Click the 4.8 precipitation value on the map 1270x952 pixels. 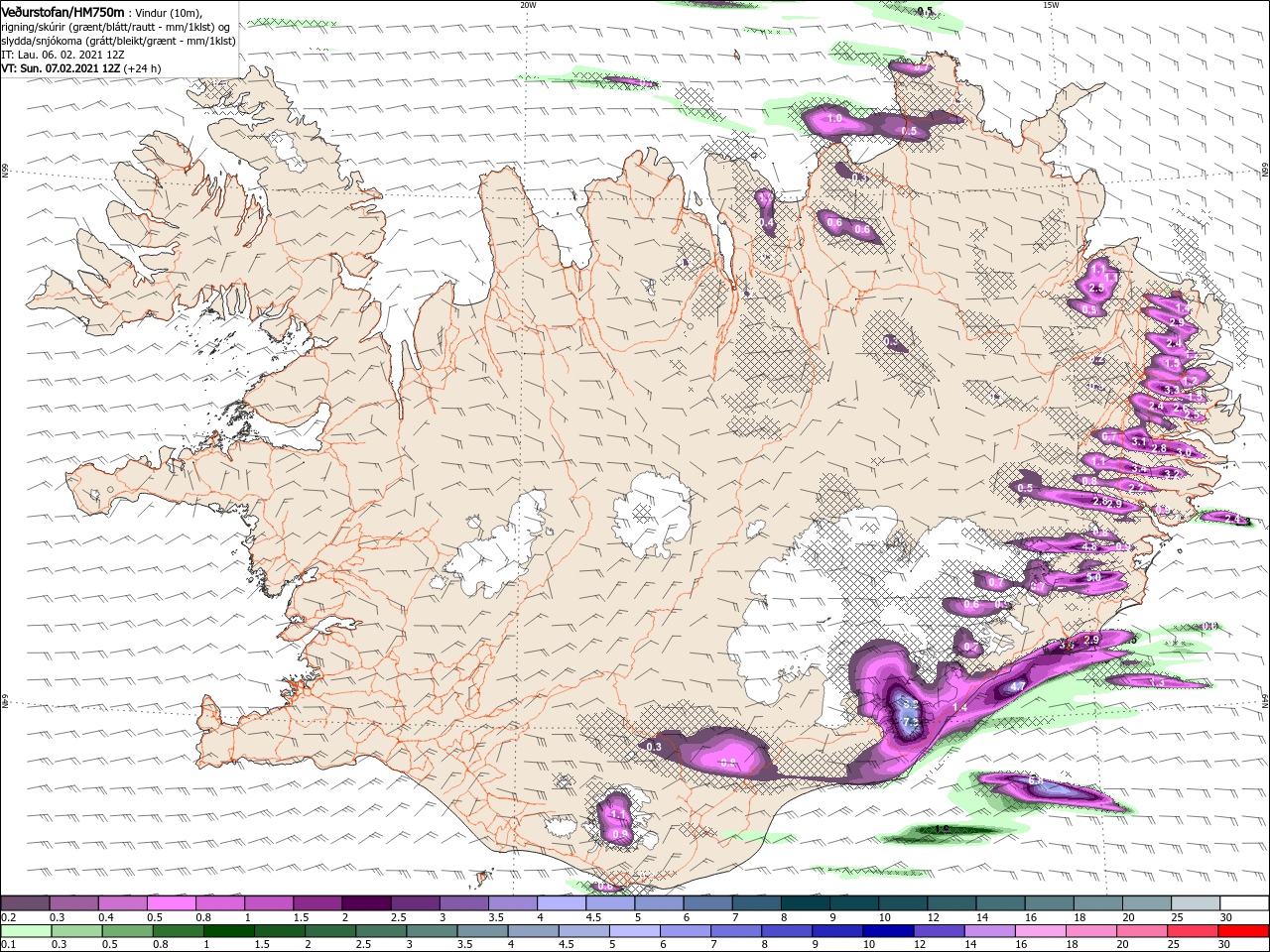click(1089, 546)
